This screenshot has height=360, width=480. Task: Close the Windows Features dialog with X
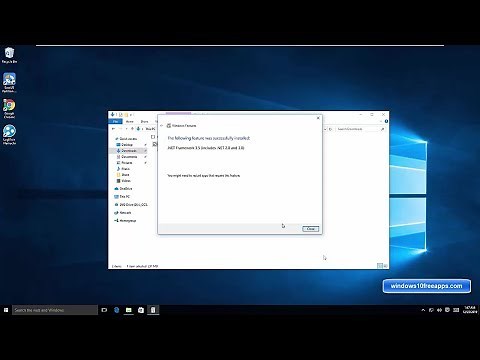click(x=318, y=118)
